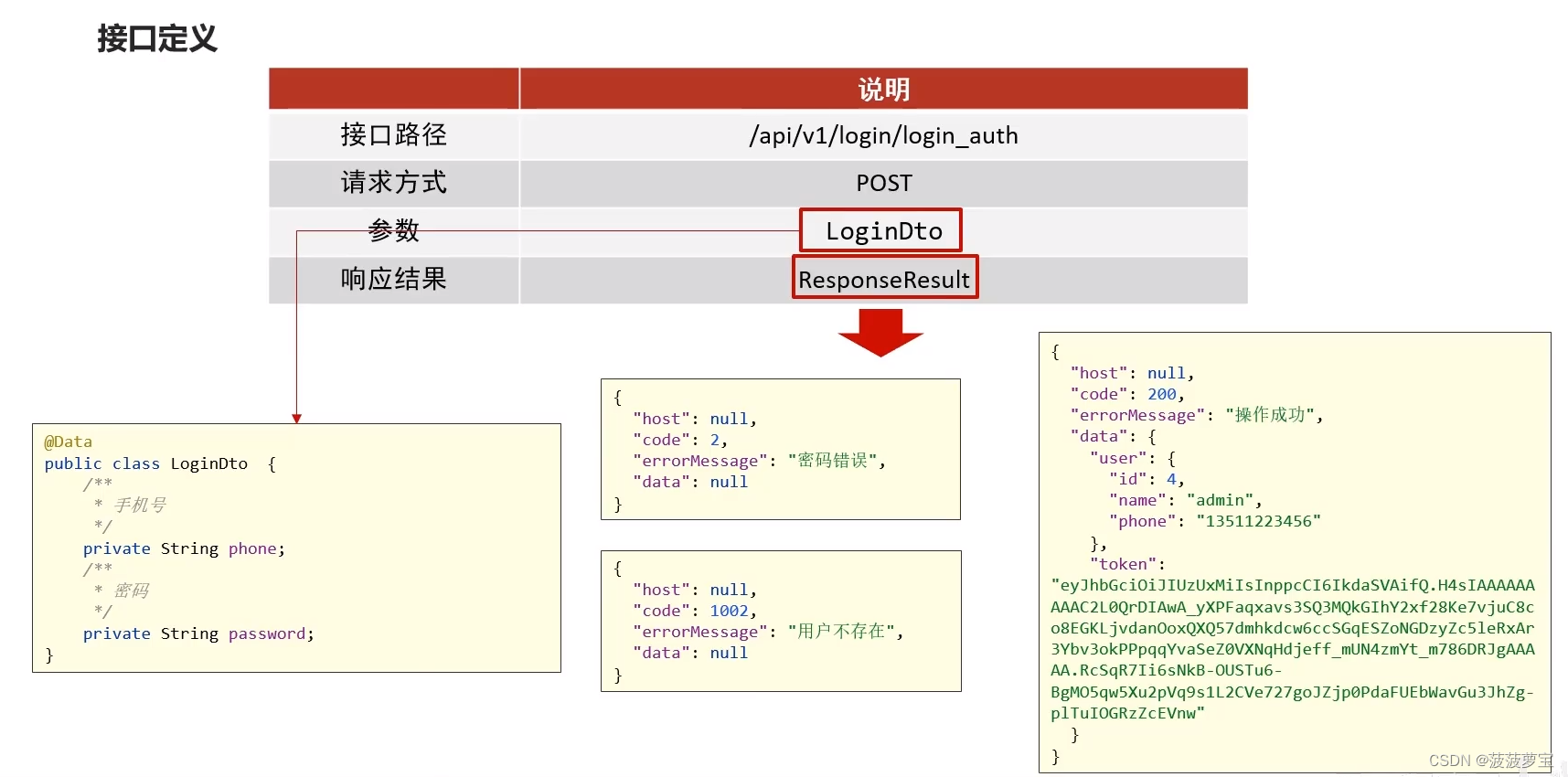Click the "name": "admin" line
Screen dimensions: 1568x777
[1186, 500]
